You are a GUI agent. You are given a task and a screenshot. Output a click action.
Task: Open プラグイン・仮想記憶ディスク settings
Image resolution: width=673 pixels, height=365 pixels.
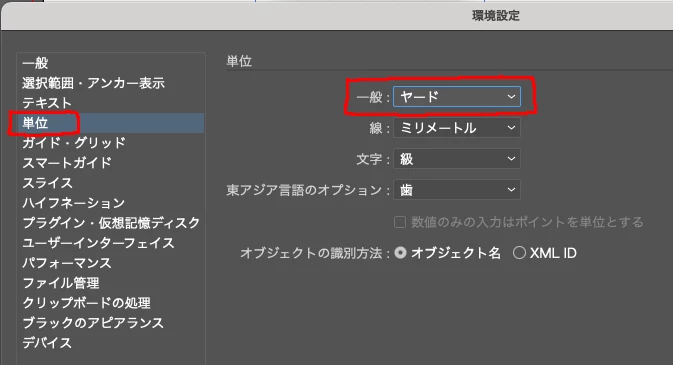point(111,222)
